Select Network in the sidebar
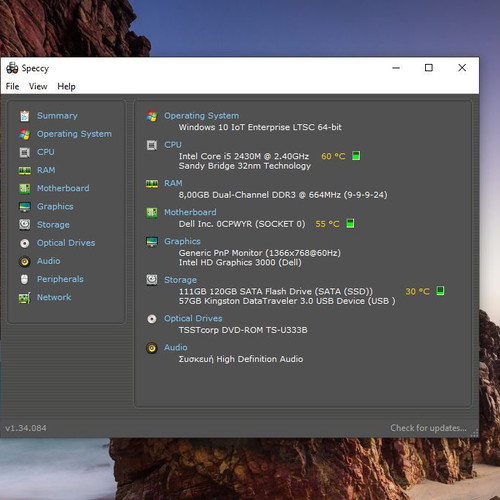Screen dimensions: 500x500 tap(54, 297)
